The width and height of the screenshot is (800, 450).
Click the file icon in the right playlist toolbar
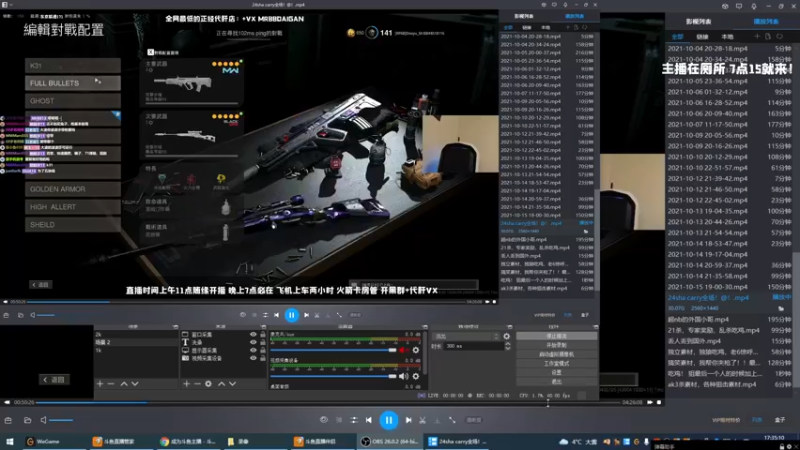[x=768, y=36]
